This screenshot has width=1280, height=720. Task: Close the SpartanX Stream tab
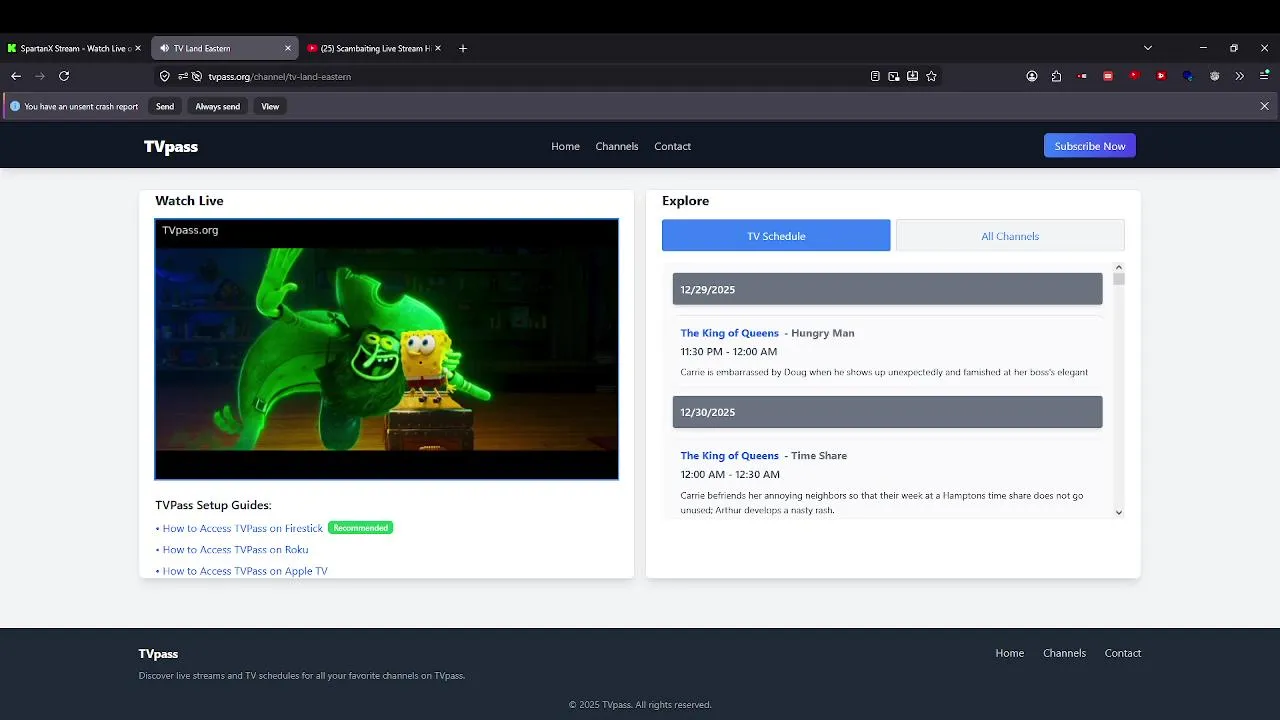click(x=138, y=48)
